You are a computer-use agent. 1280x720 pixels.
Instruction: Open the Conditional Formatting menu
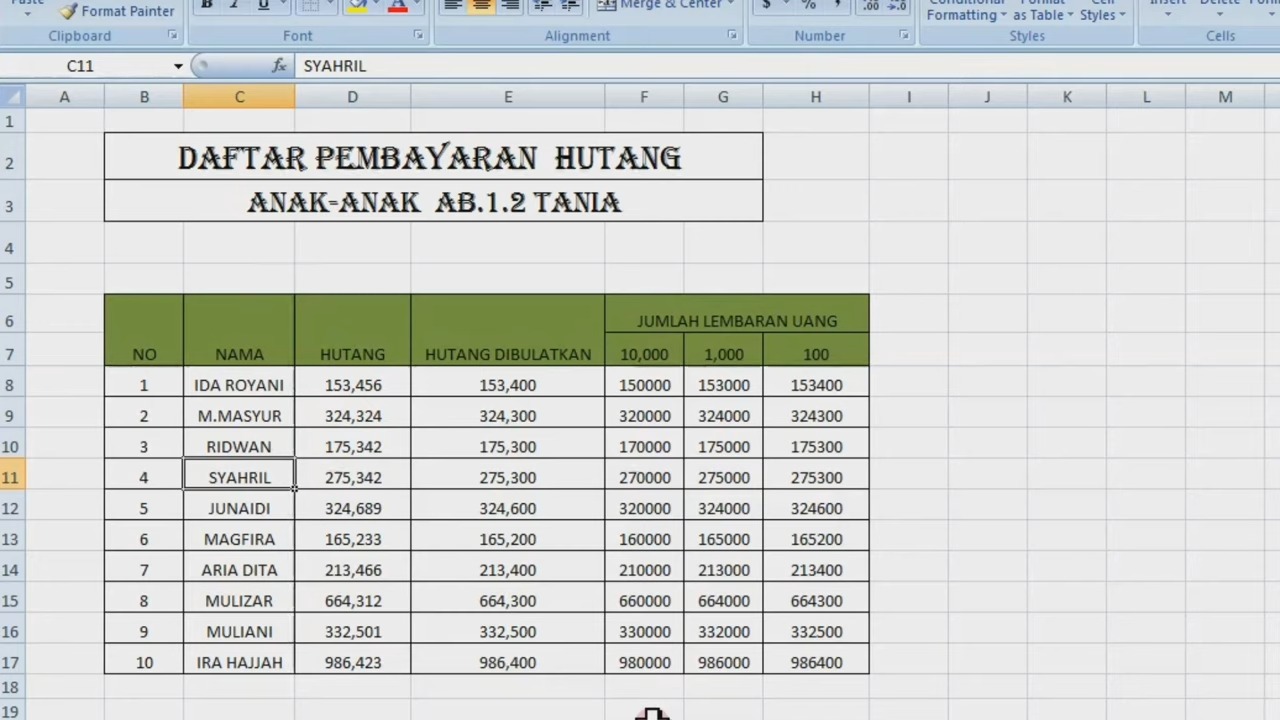tap(965, 11)
